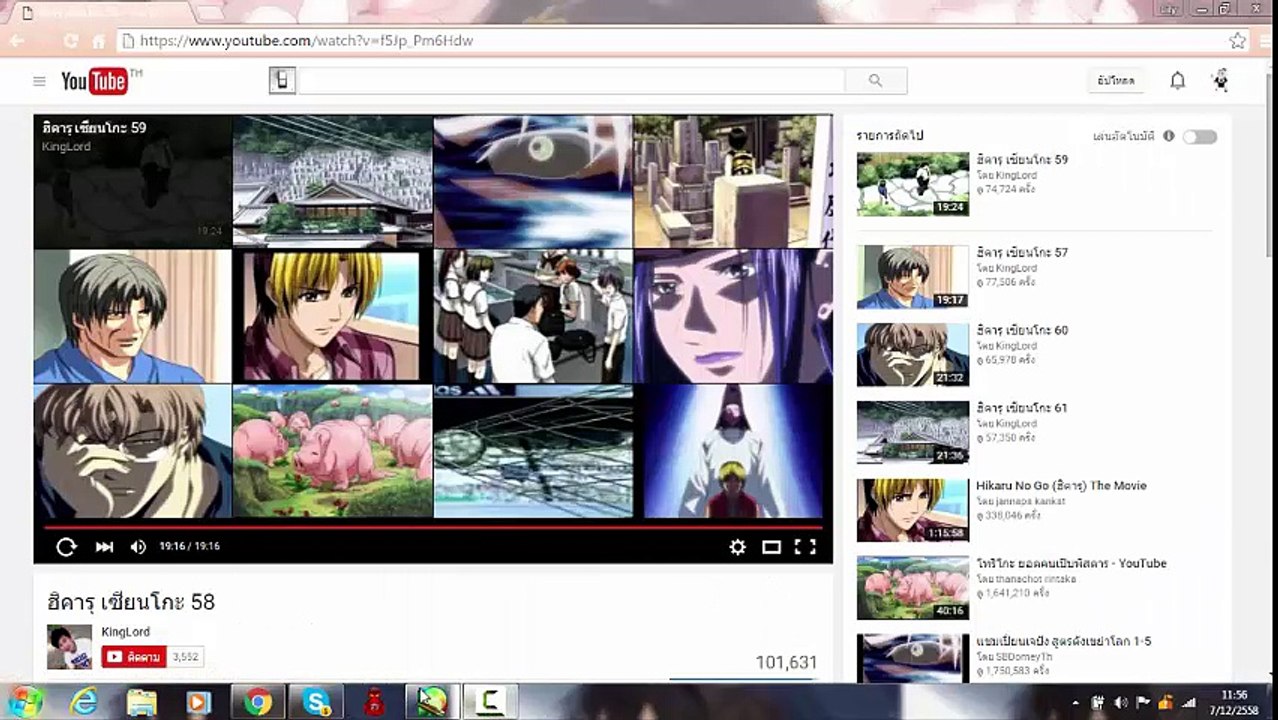
Task: Open the KingLord channel avatar
Action: point(69,647)
